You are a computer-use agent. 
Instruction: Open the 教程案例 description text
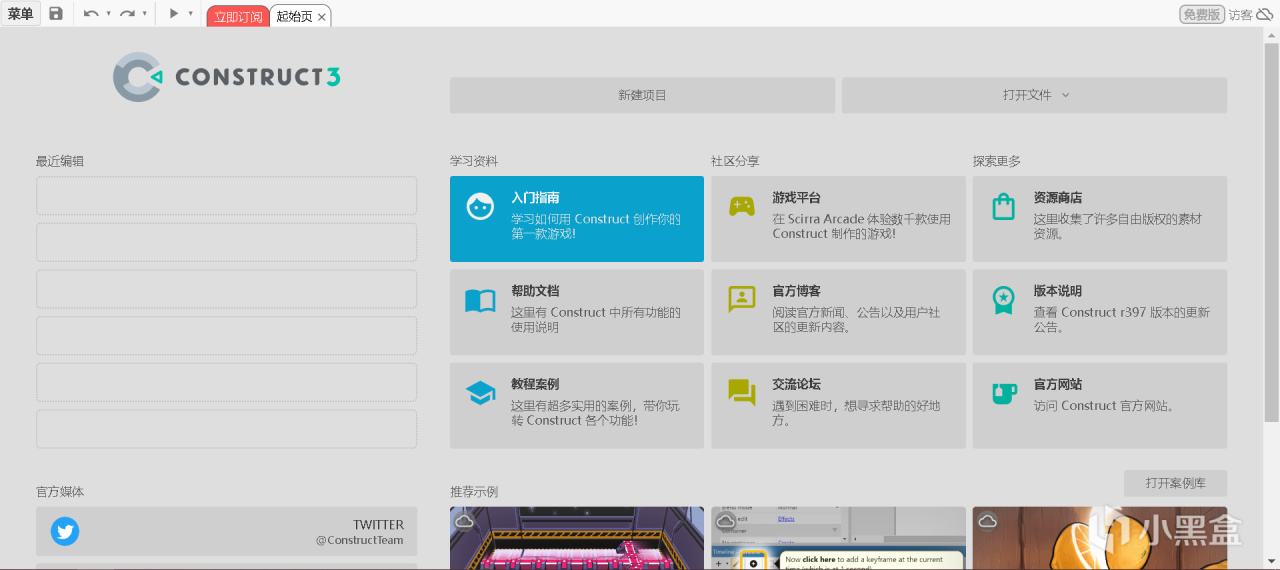click(x=595, y=413)
